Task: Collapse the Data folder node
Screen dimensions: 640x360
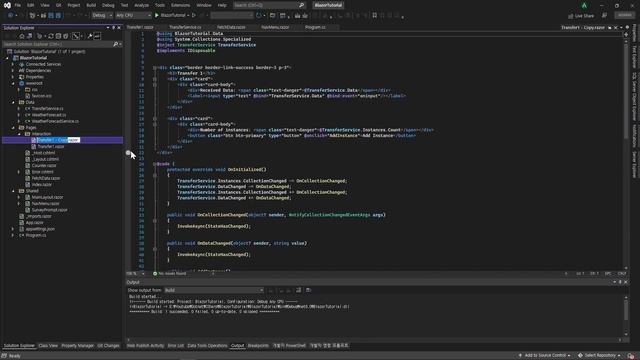Action: coord(13,102)
